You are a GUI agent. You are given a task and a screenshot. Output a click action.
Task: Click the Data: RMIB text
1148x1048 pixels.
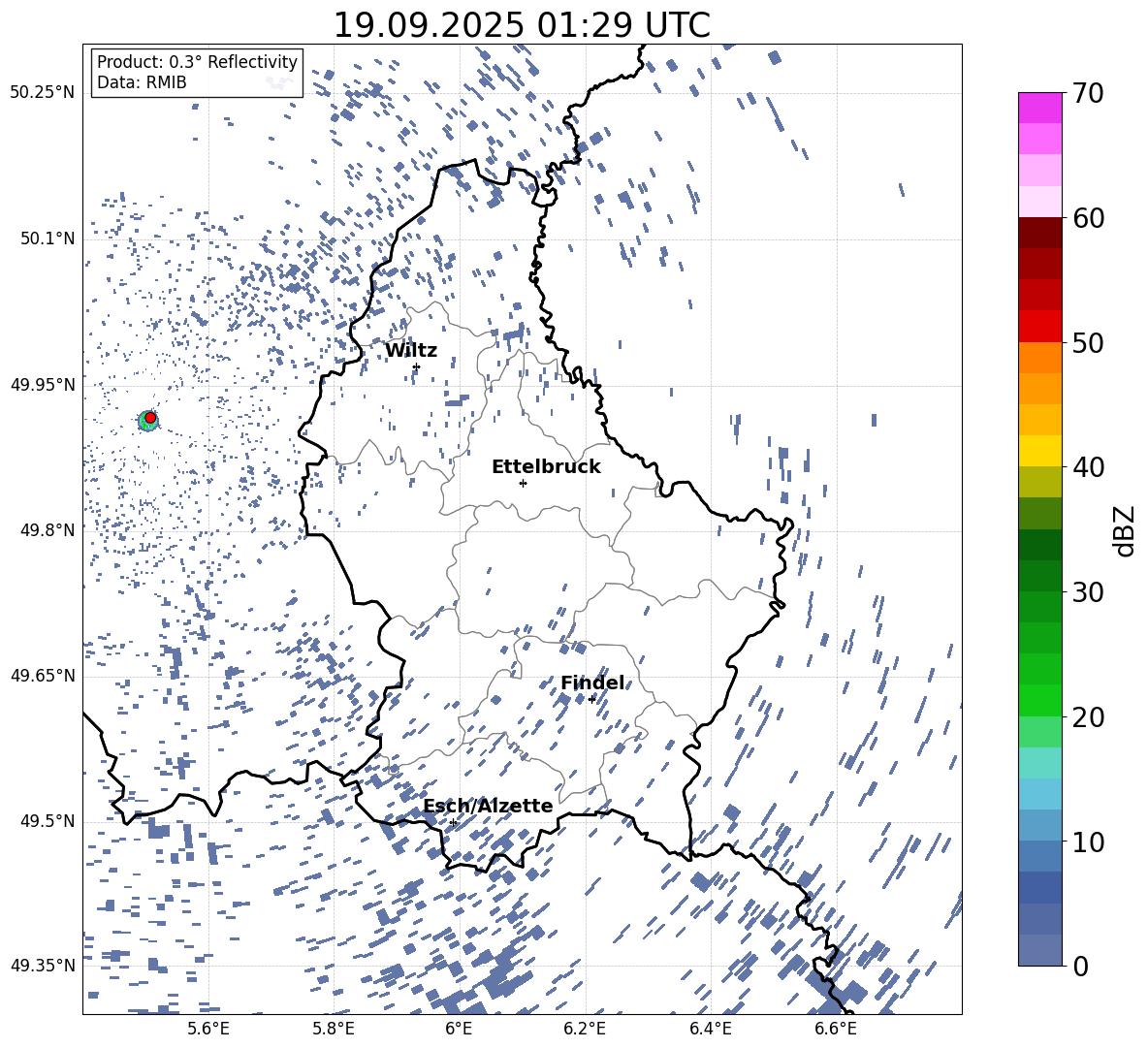coord(142,82)
